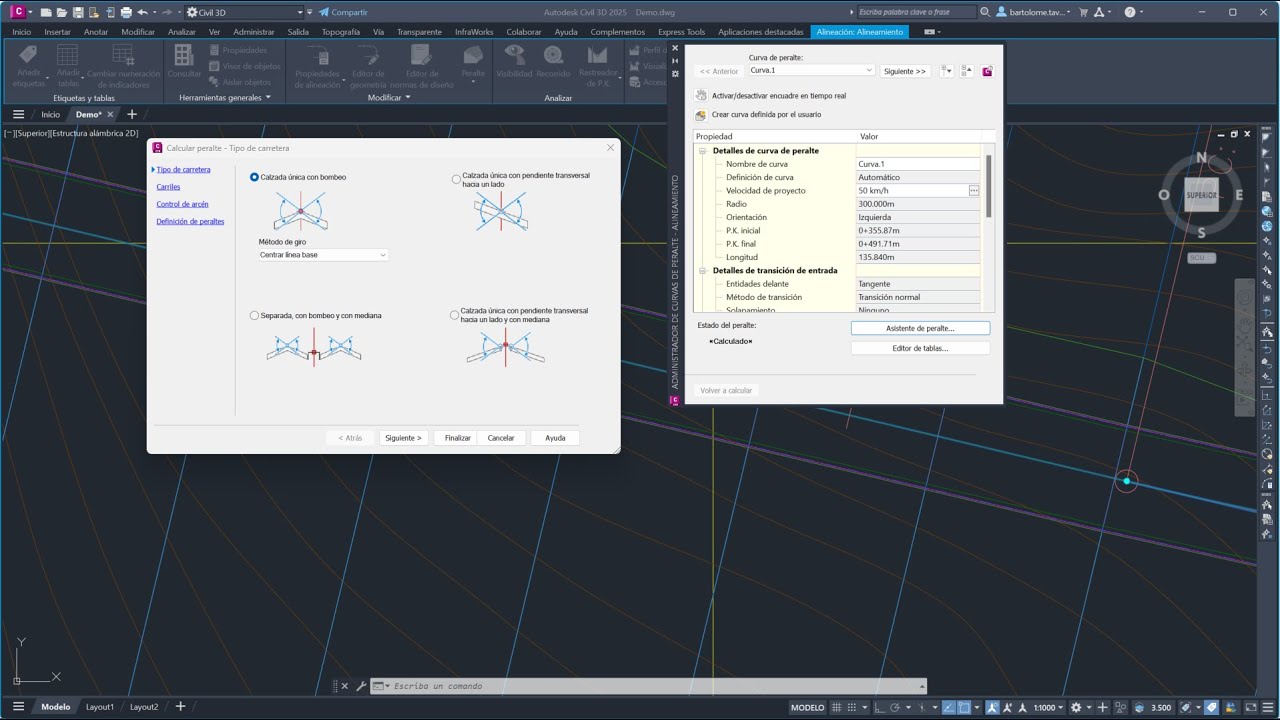Click the Recorrido ribbon icon
1280x720 pixels.
[x=553, y=61]
